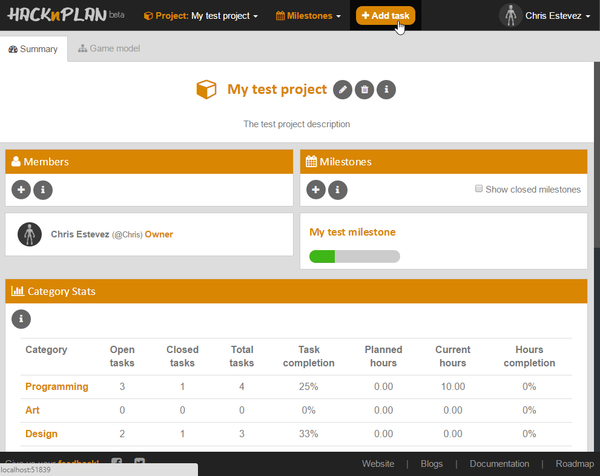
Task: Expand the Milestones dropdown menu
Action: [308, 16]
